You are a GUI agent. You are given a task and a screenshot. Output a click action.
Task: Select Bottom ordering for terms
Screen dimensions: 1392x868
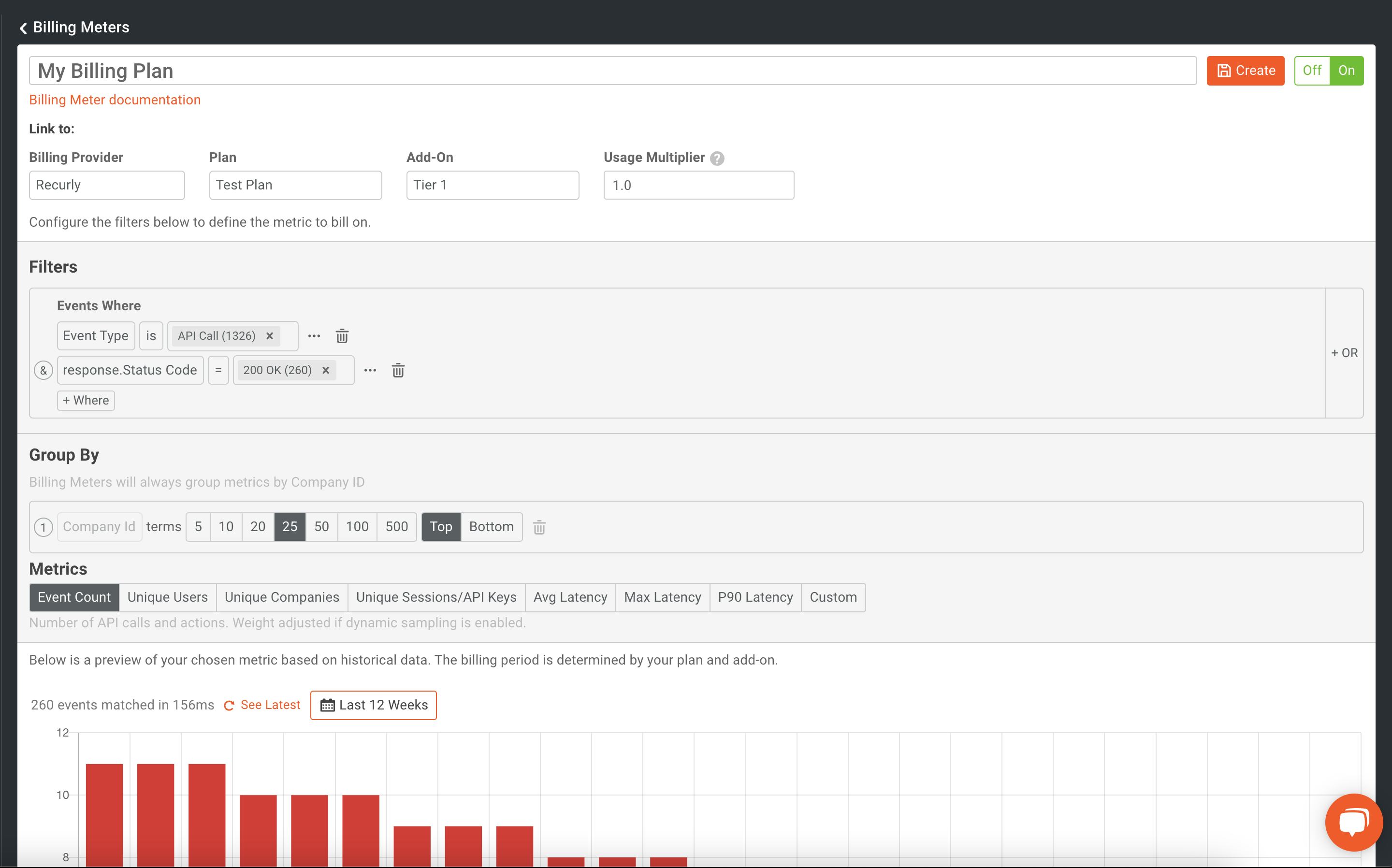(x=492, y=527)
